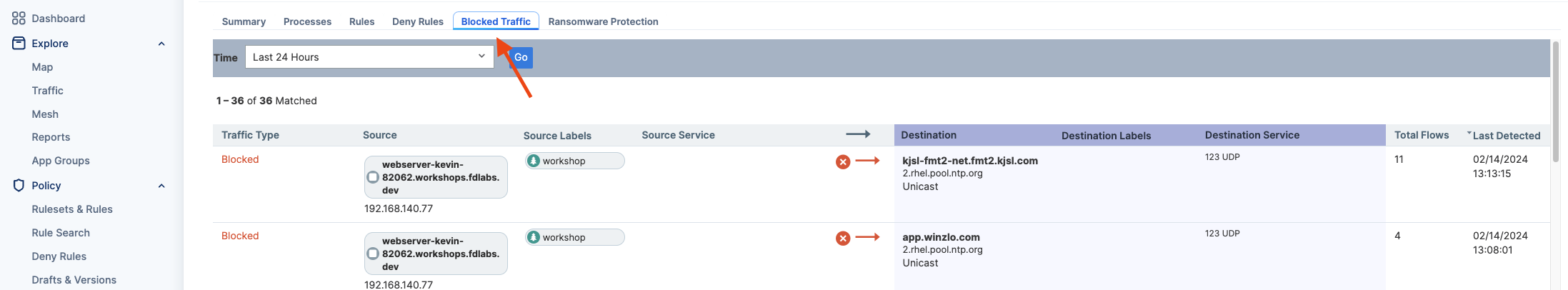
Task: Click the Traffic Type column header
Action: click(x=250, y=135)
